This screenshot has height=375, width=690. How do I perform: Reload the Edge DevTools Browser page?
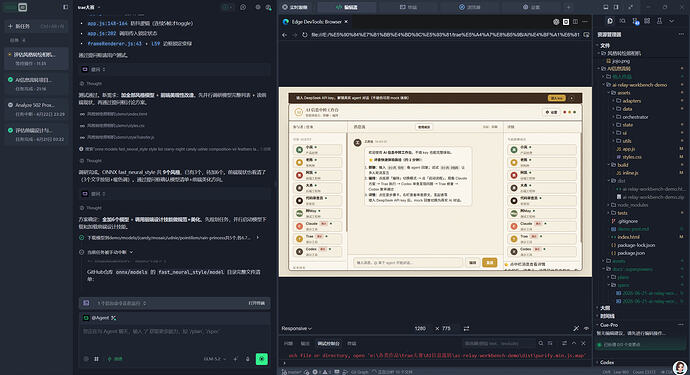tap(305, 34)
